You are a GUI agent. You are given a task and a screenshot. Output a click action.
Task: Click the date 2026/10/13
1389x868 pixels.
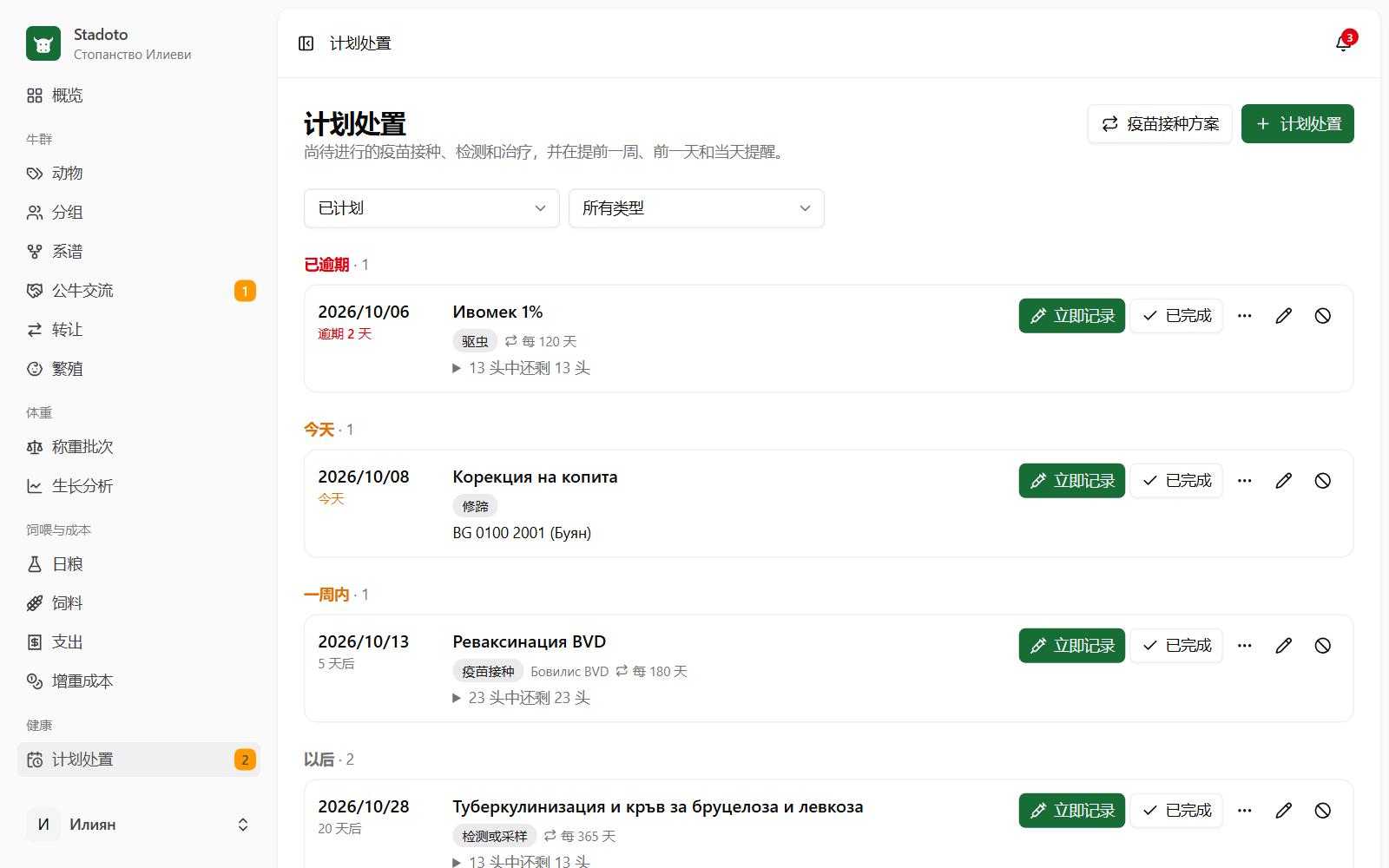[x=363, y=641]
